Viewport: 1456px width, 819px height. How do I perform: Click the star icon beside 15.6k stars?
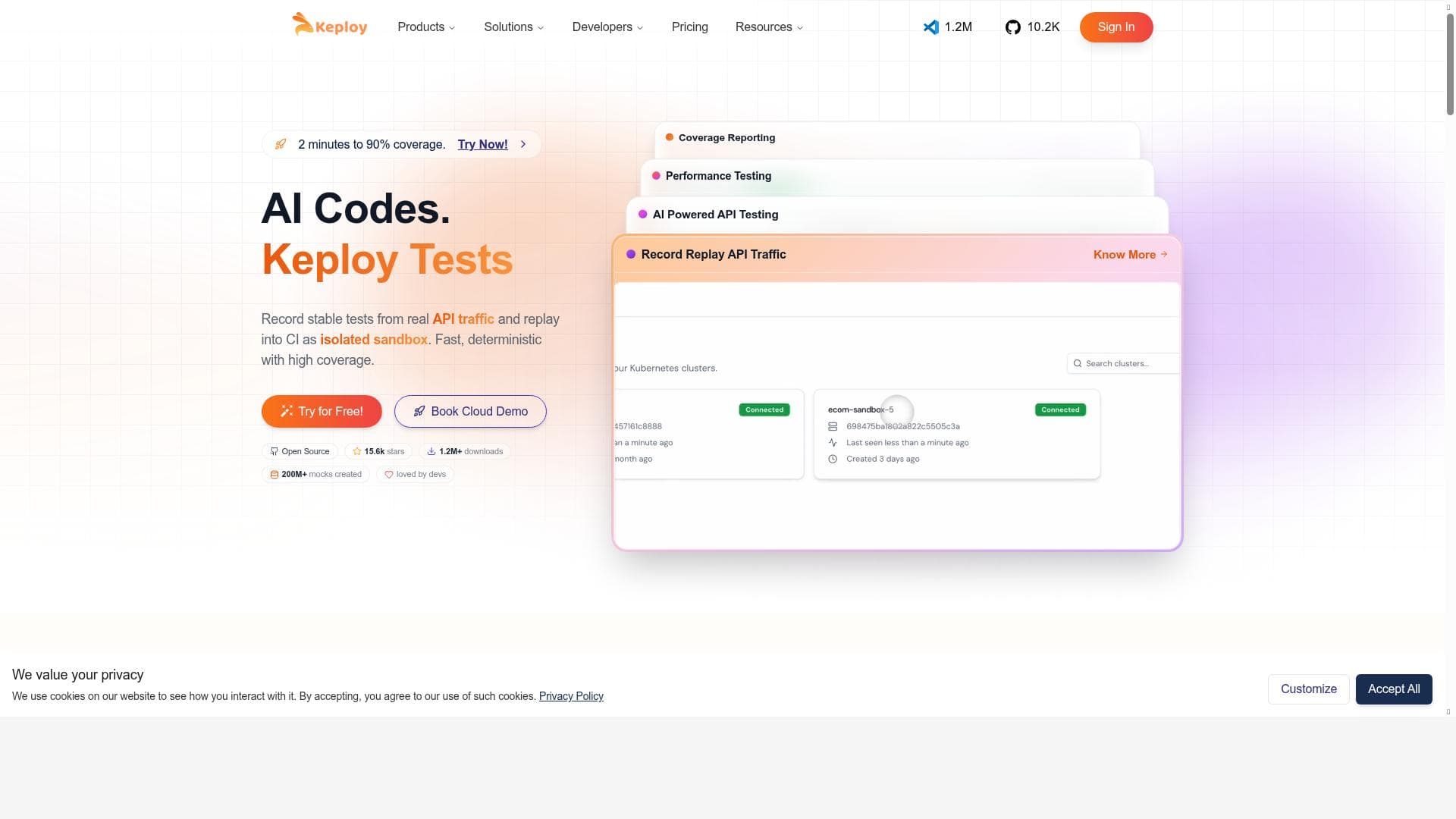coord(356,451)
